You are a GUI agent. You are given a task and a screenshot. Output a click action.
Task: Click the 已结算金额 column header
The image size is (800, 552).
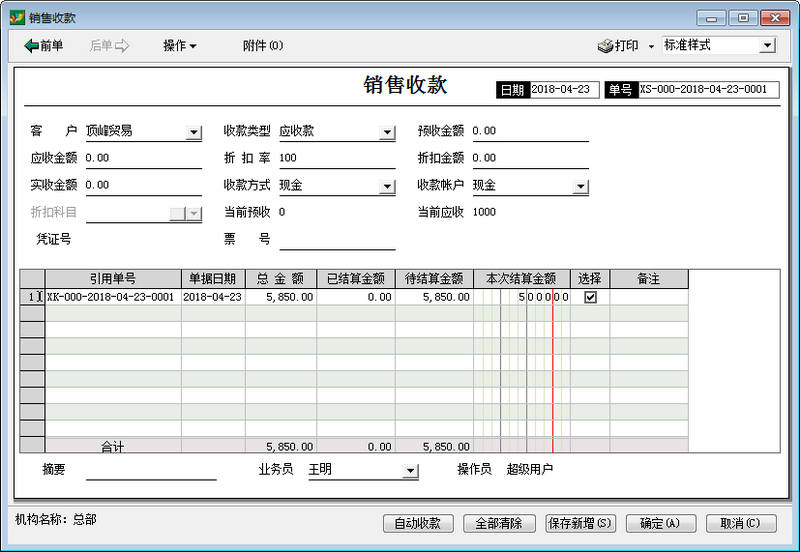click(356, 279)
